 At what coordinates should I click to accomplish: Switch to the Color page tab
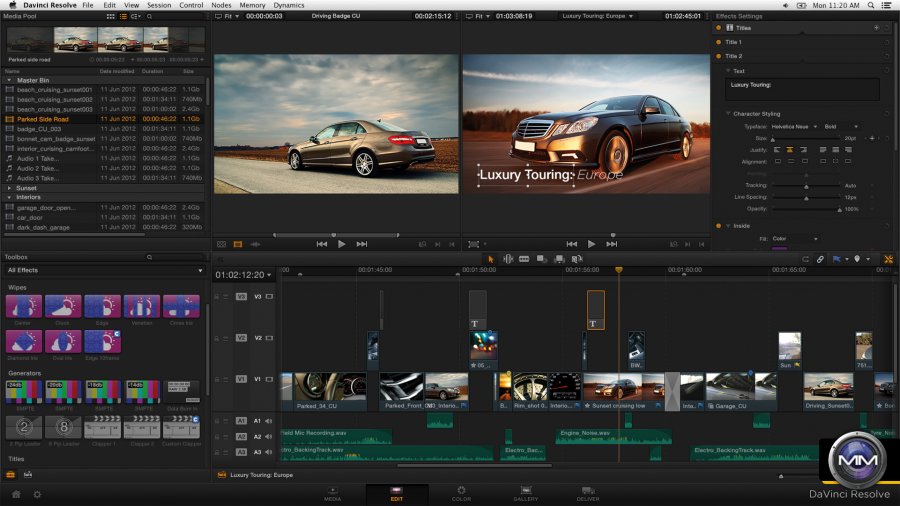[461, 494]
